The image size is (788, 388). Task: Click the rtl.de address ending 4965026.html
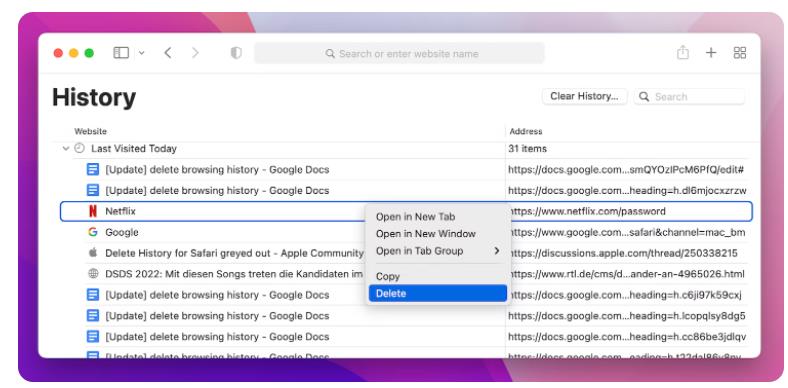(627, 274)
